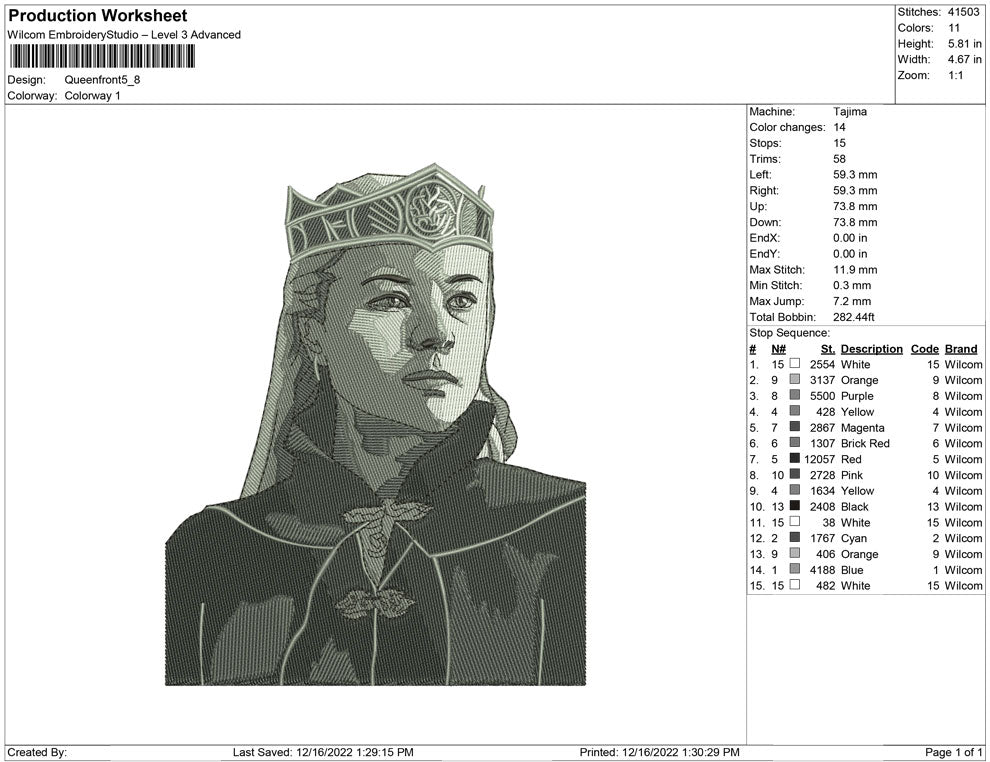990x762 pixels.
Task: Click the color swatch in the Magenta row
Action: point(795,427)
